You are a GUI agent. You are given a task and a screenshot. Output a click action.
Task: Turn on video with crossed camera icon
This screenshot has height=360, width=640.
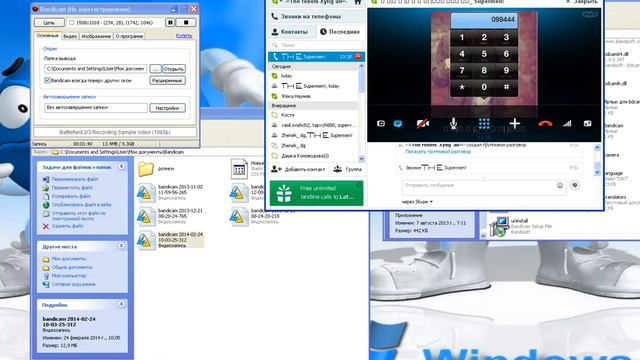[422, 123]
